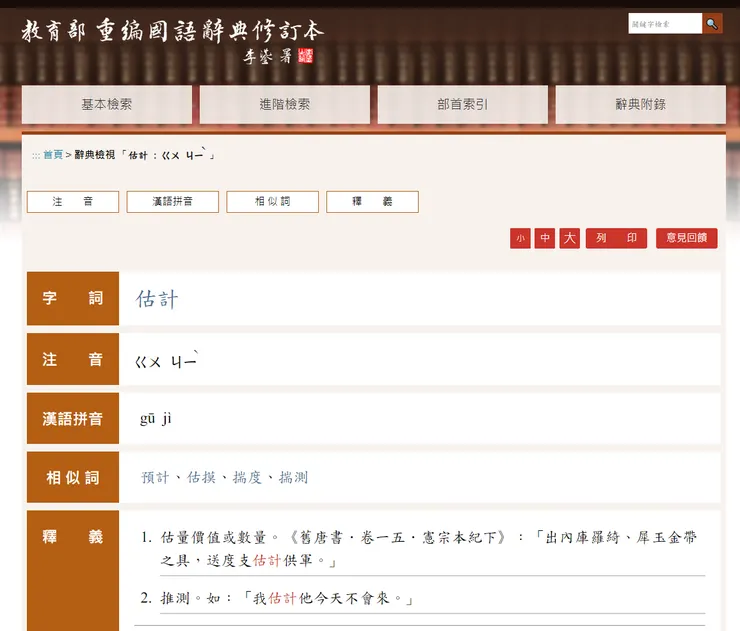
Task: Click the red seal stamp next to signature
Action: 306,56
